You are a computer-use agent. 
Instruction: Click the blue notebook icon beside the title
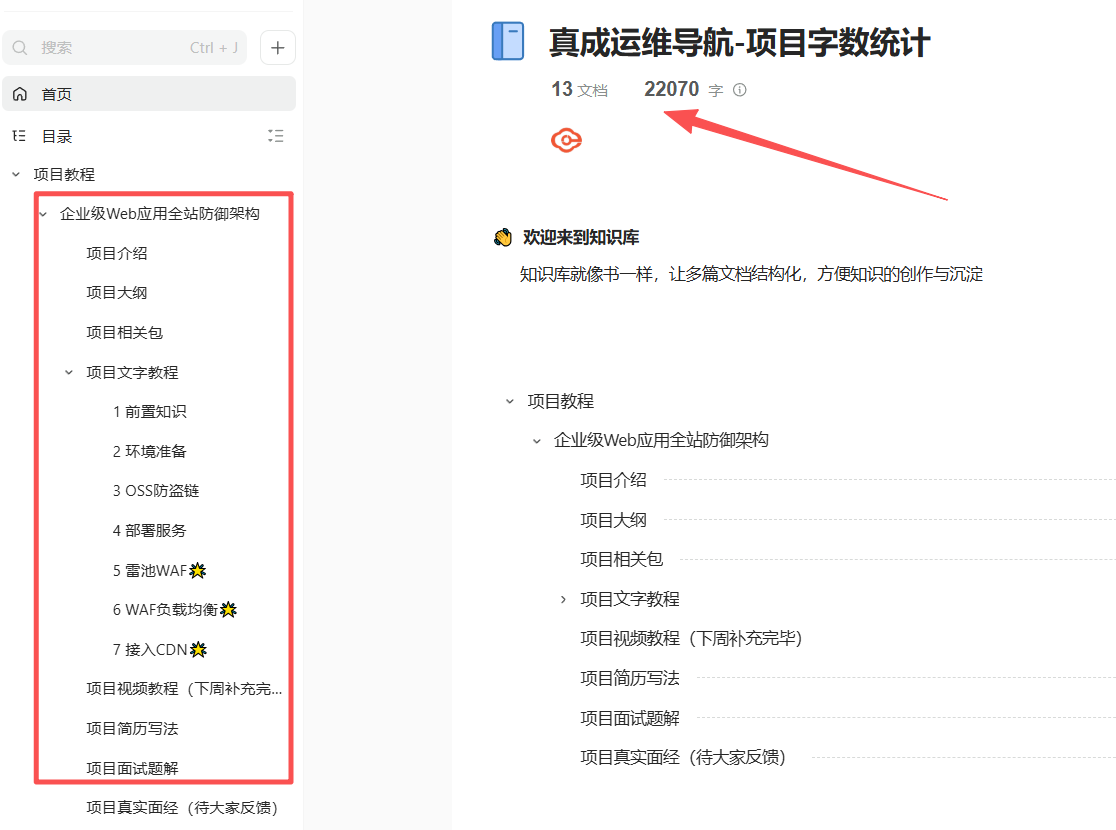(508, 42)
